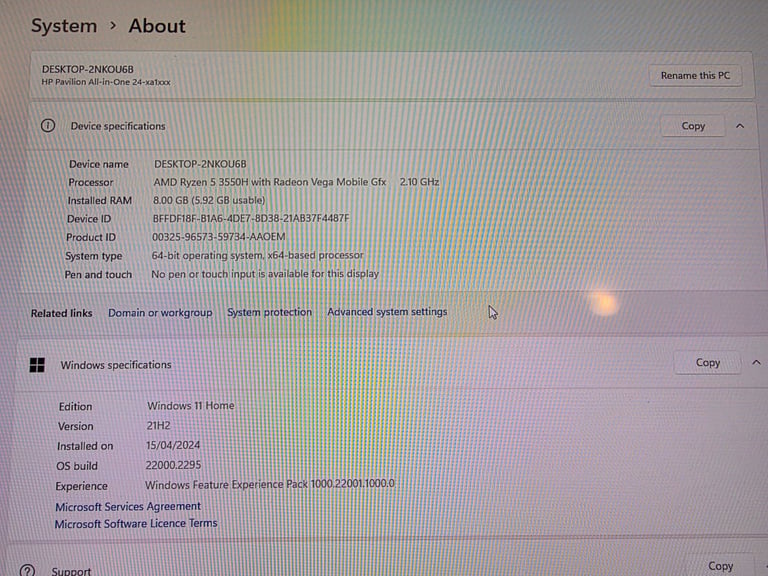Open System protection link
The image size is (768, 576).
tap(269, 312)
